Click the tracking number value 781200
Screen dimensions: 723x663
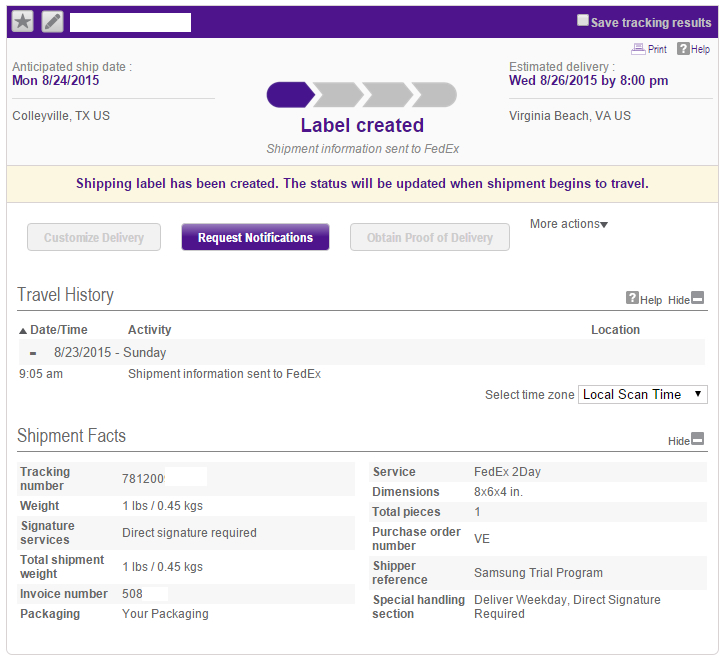pos(143,479)
